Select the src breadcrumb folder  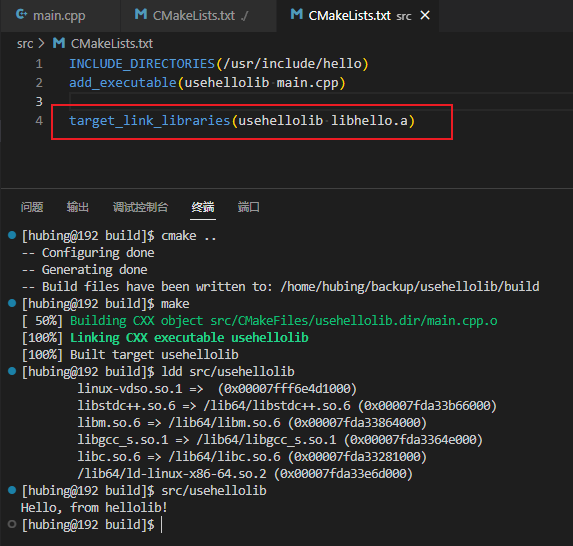[25, 44]
